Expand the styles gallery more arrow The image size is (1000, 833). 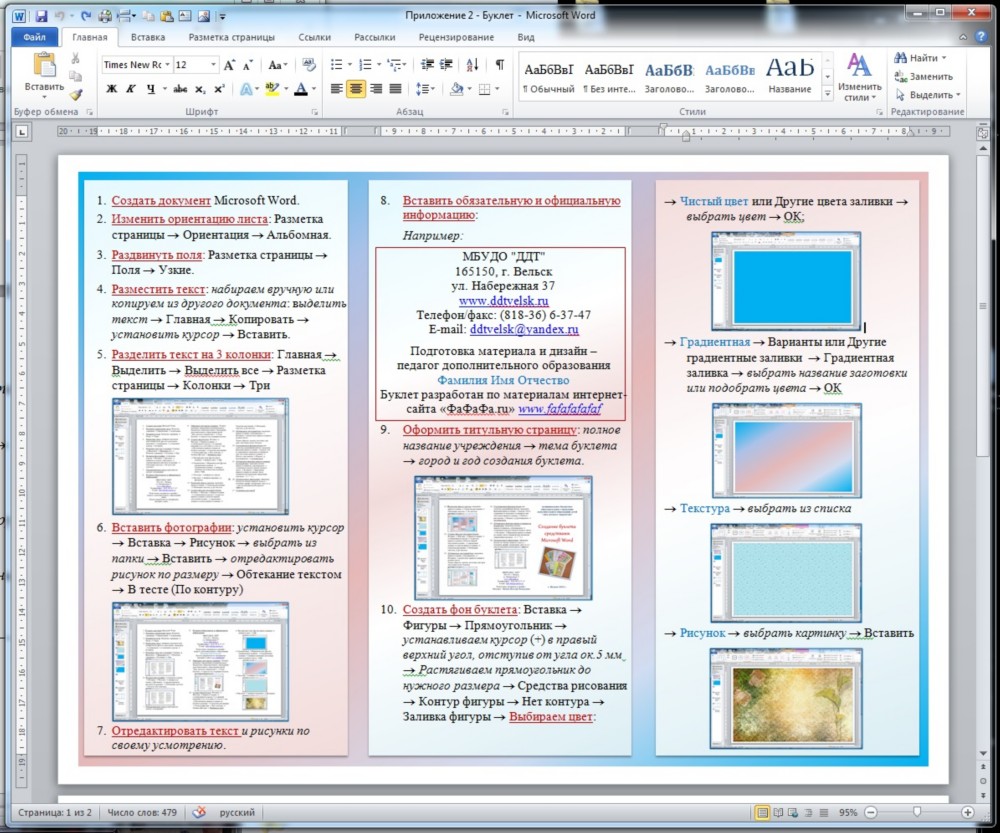click(x=827, y=91)
